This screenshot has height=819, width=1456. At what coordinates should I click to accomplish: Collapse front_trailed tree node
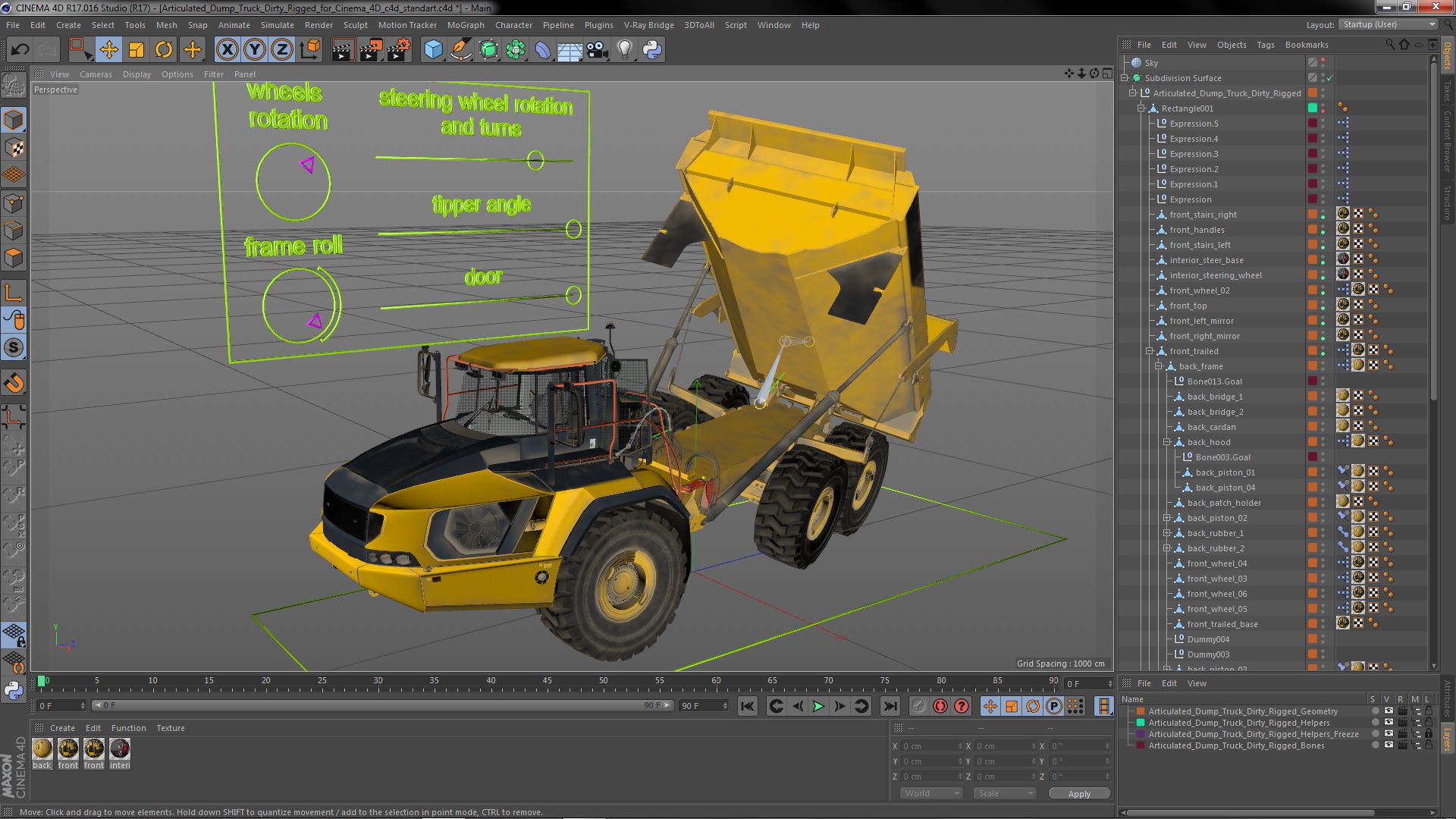click(x=1150, y=351)
